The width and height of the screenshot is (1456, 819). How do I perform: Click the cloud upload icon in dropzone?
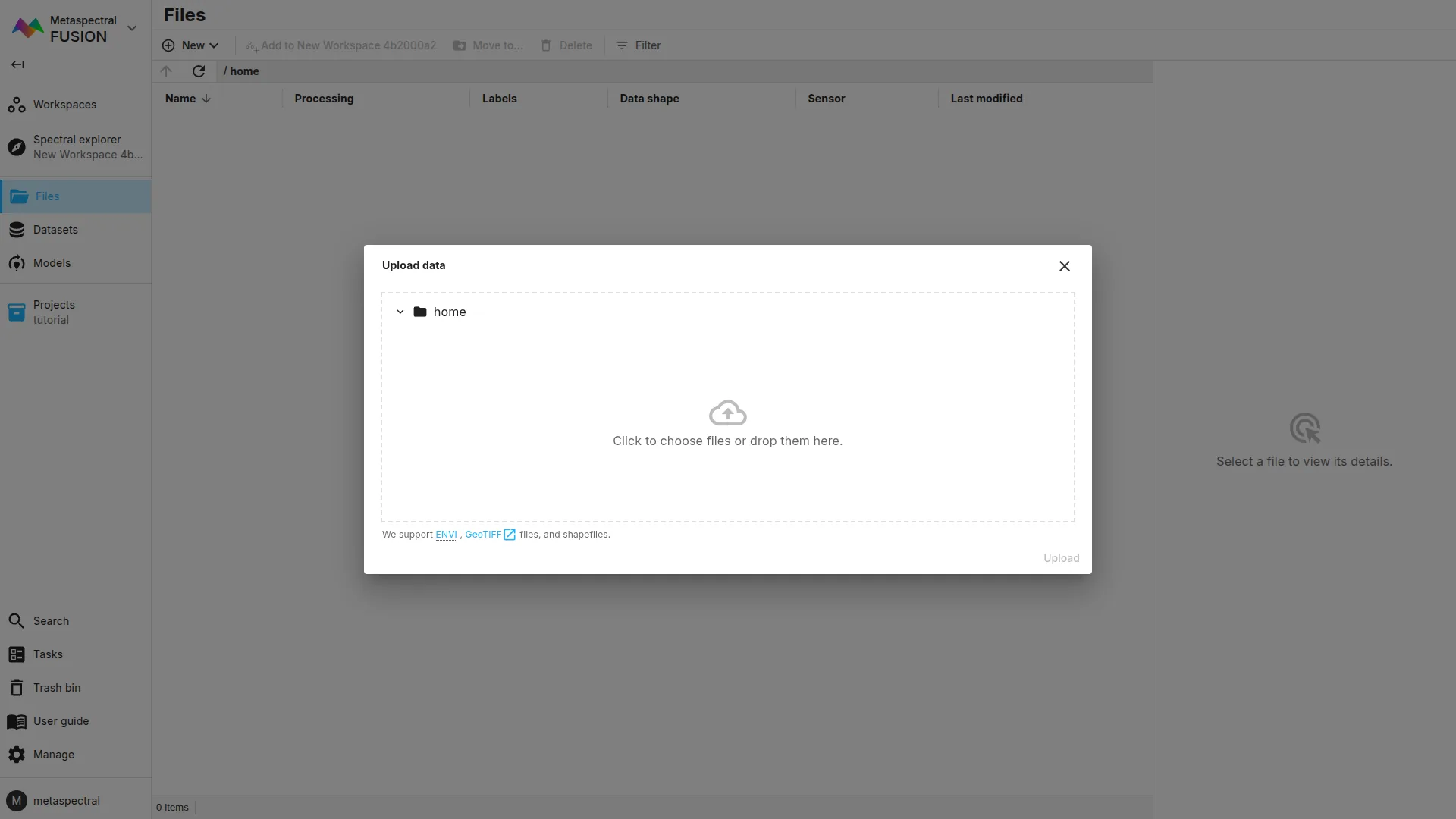(x=727, y=413)
